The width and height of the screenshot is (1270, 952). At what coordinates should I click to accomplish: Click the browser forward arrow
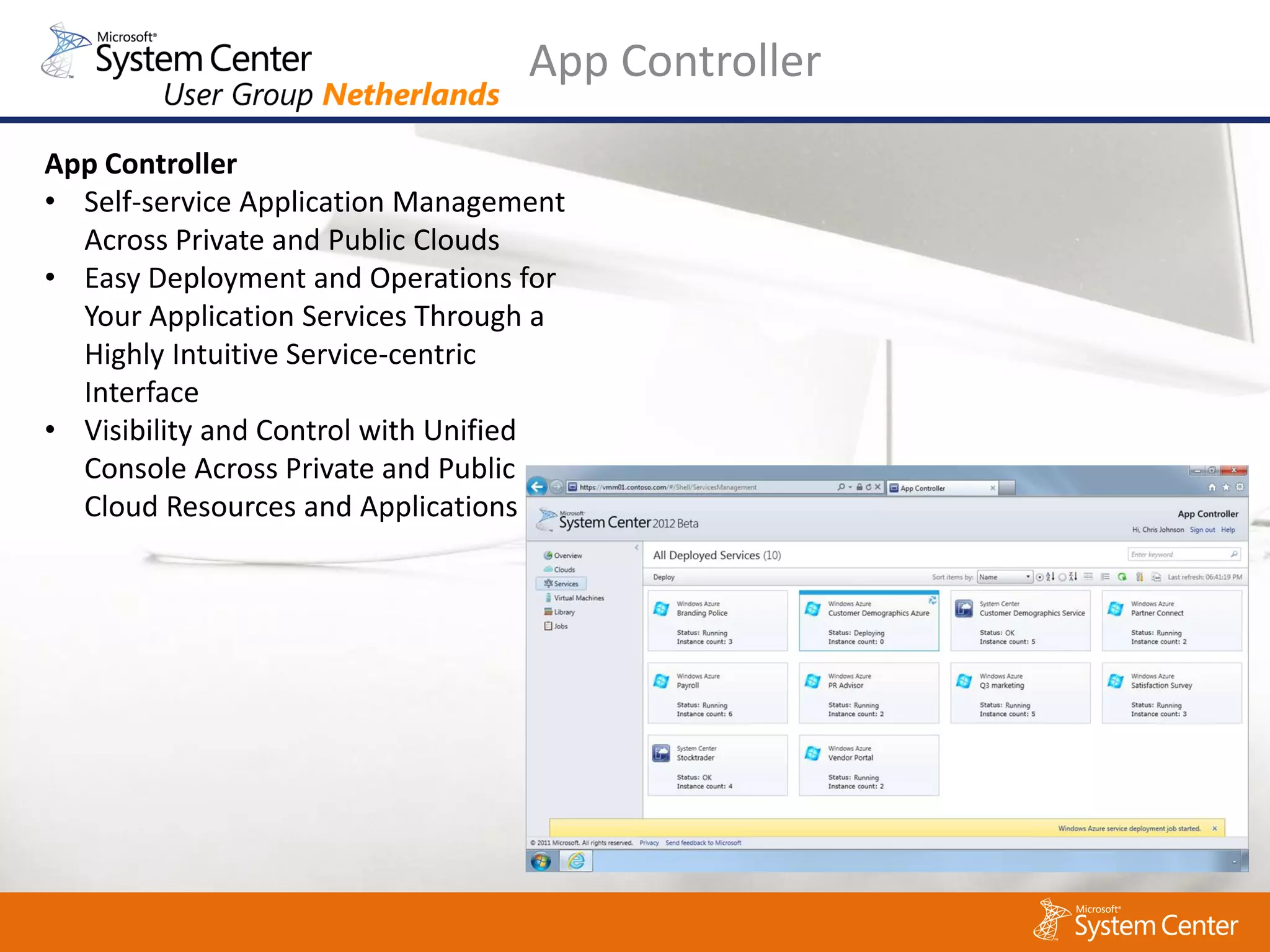coord(556,487)
